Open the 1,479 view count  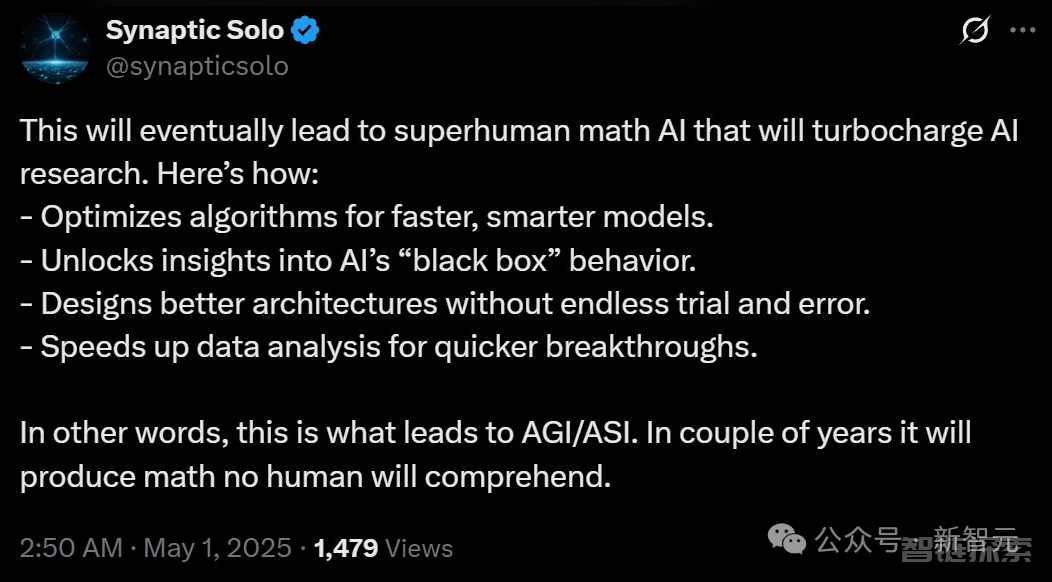tap(346, 548)
